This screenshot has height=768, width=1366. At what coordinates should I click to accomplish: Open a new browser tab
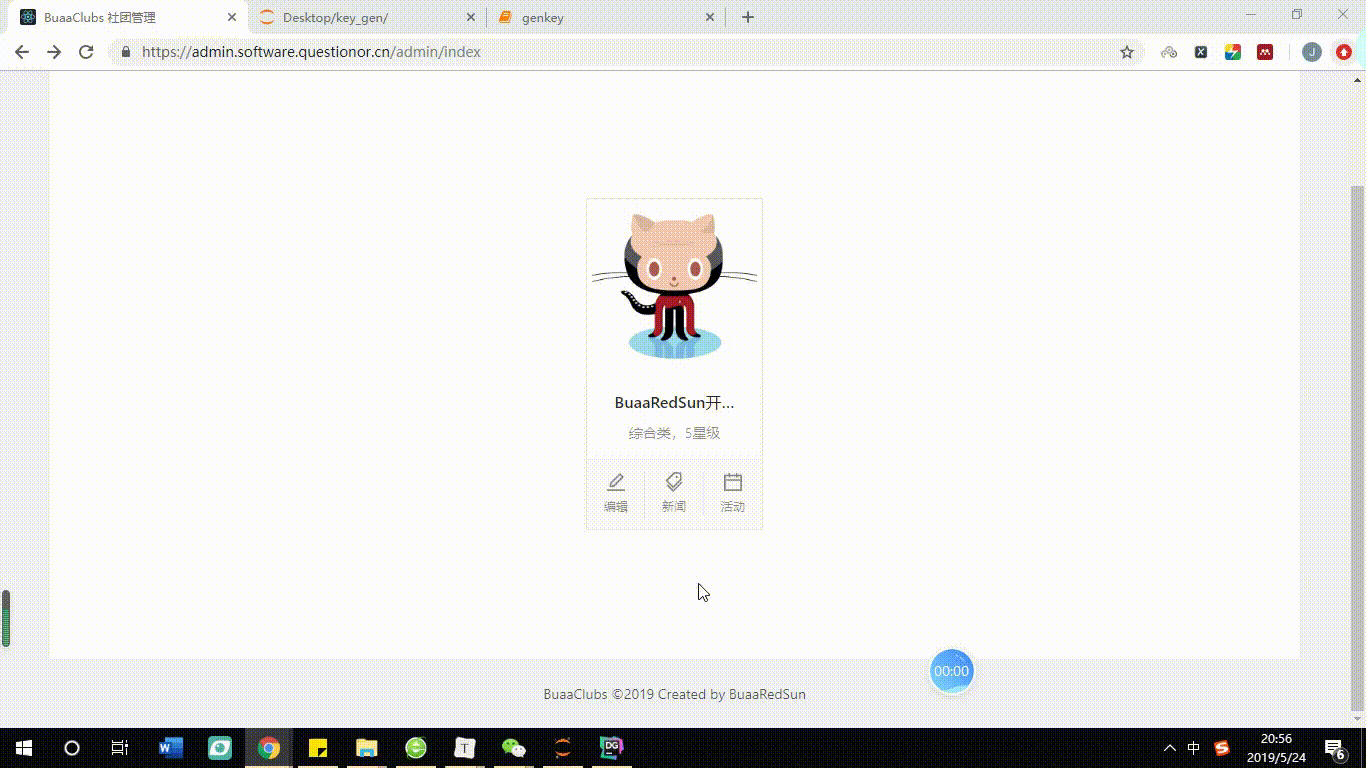point(747,17)
